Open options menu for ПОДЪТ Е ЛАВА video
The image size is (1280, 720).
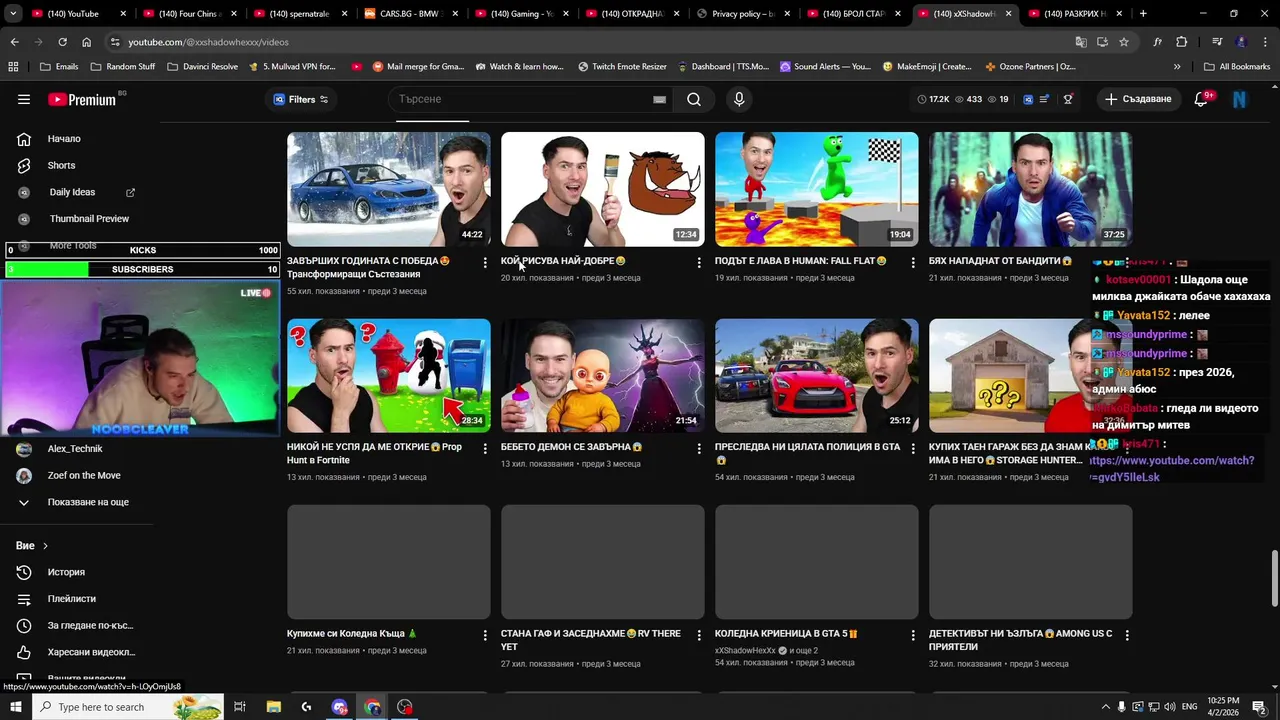pos(913,262)
